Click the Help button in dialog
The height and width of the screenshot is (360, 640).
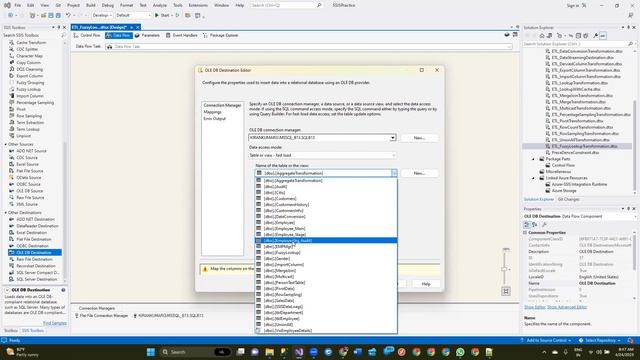[x=426, y=284]
